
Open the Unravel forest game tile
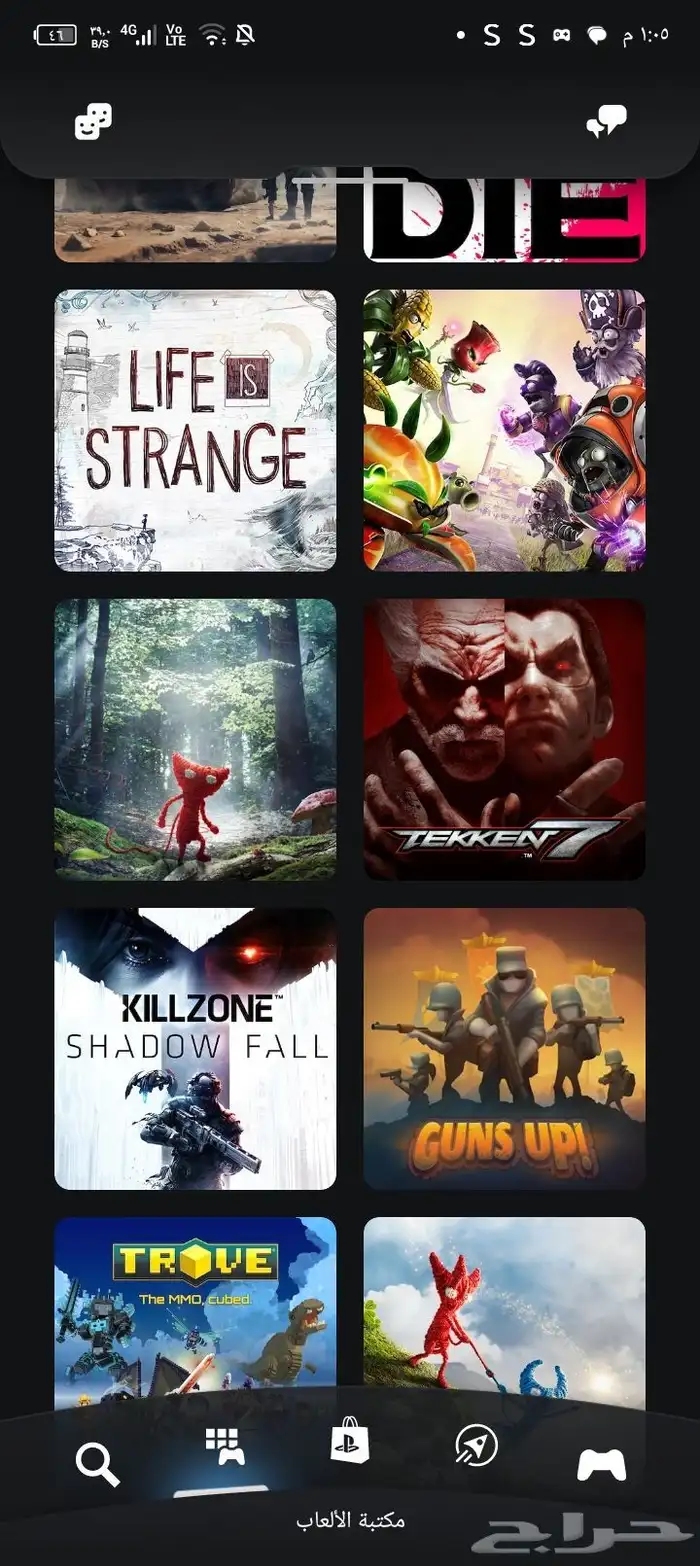coord(195,740)
